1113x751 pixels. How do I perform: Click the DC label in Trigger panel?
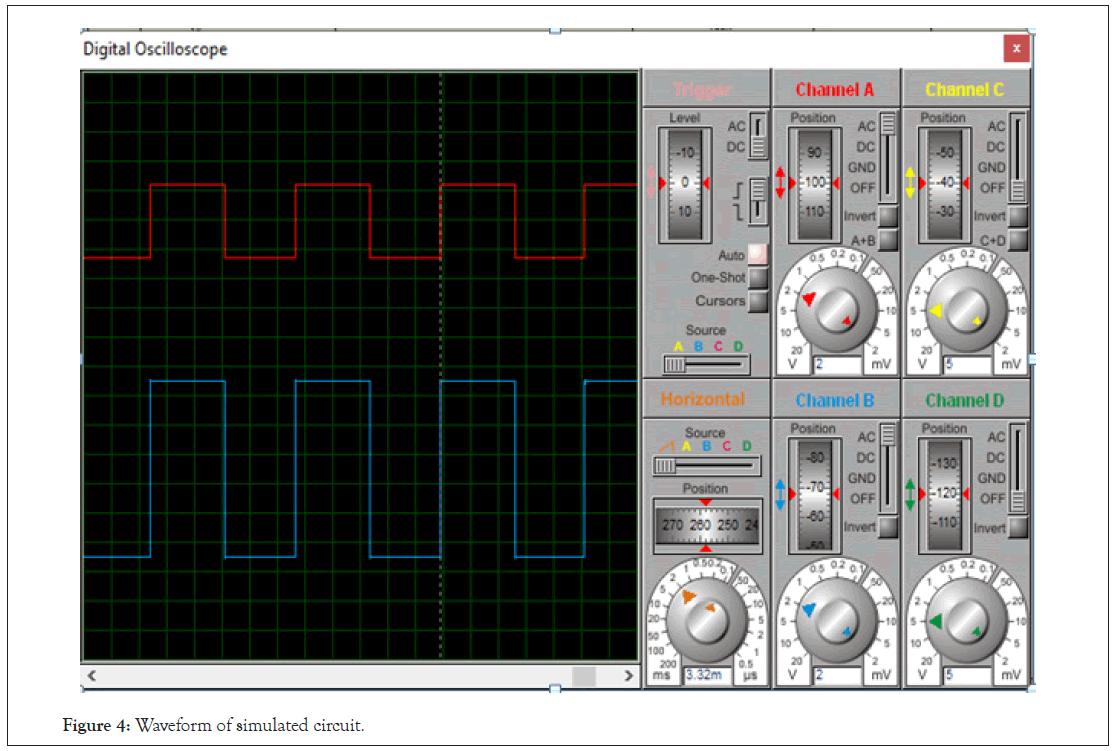click(735, 147)
